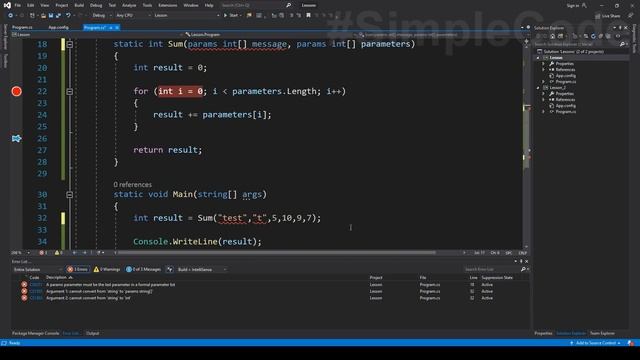The width and height of the screenshot is (640, 360).
Task: Open the Entire Solution scope dropdown
Action: tap(37, 269)
